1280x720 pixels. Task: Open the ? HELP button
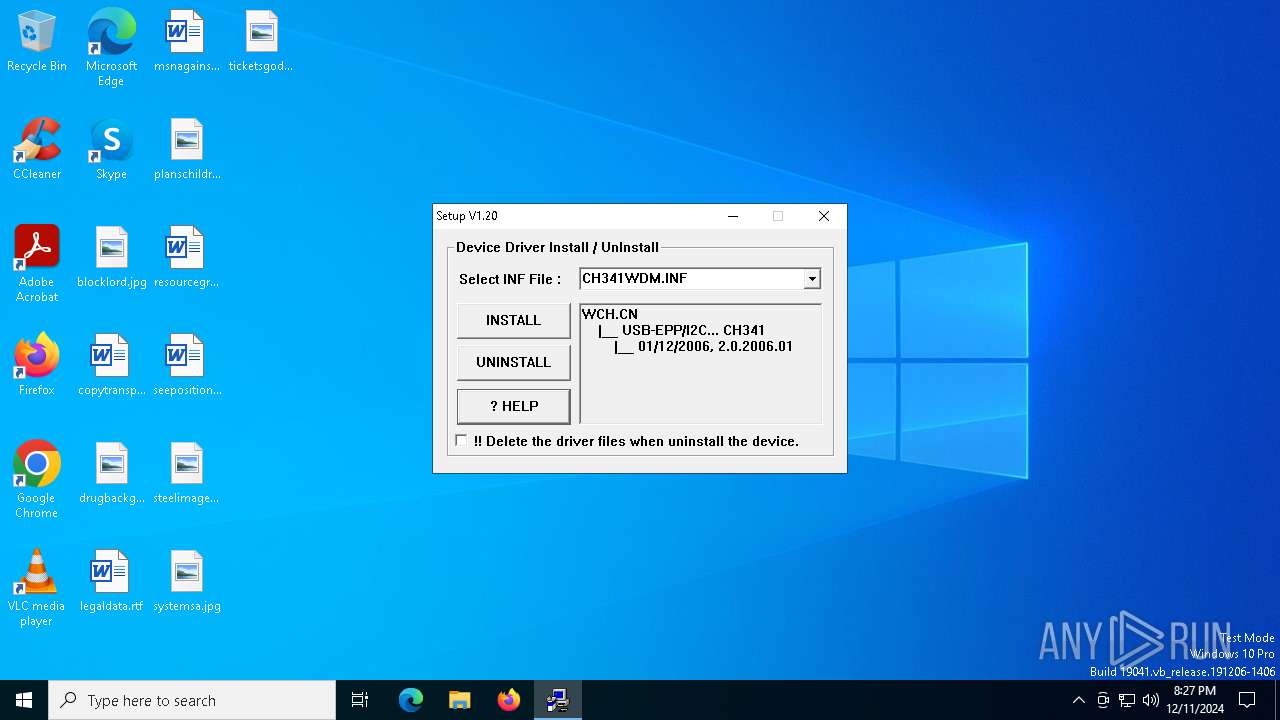(x=513, y=406)
